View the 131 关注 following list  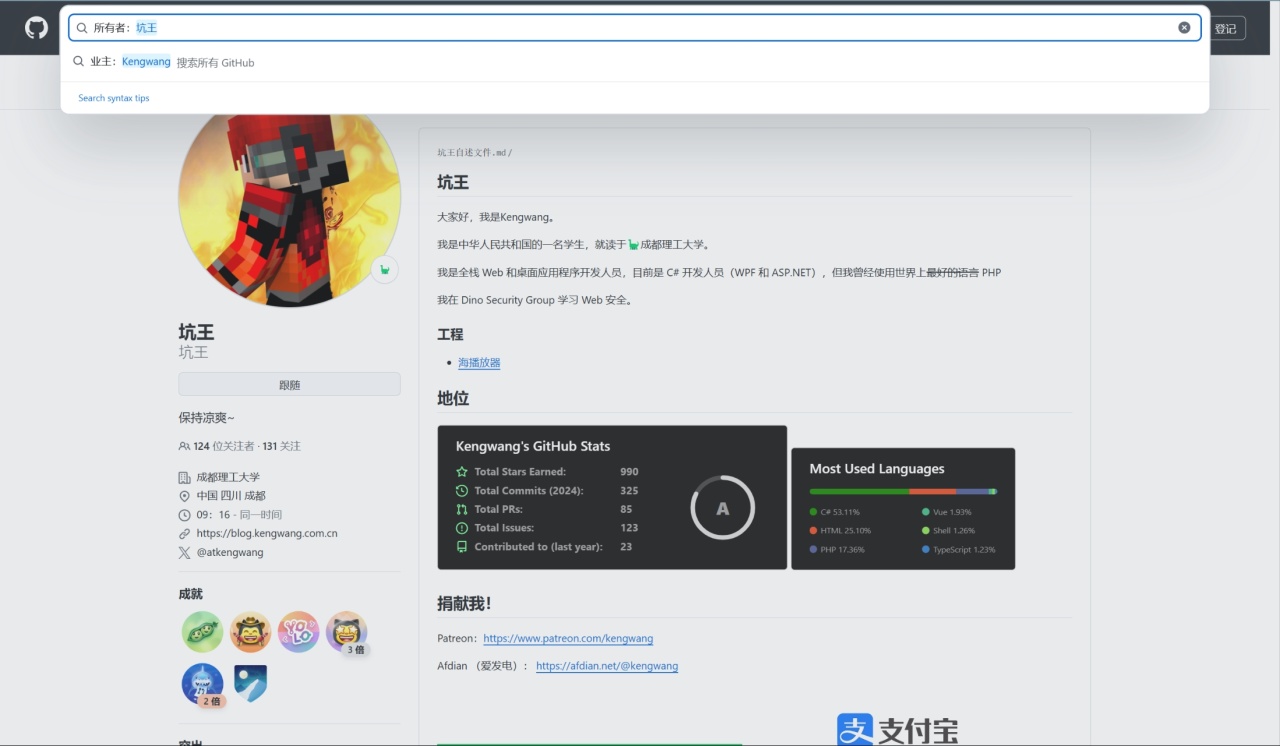point(281,446)
